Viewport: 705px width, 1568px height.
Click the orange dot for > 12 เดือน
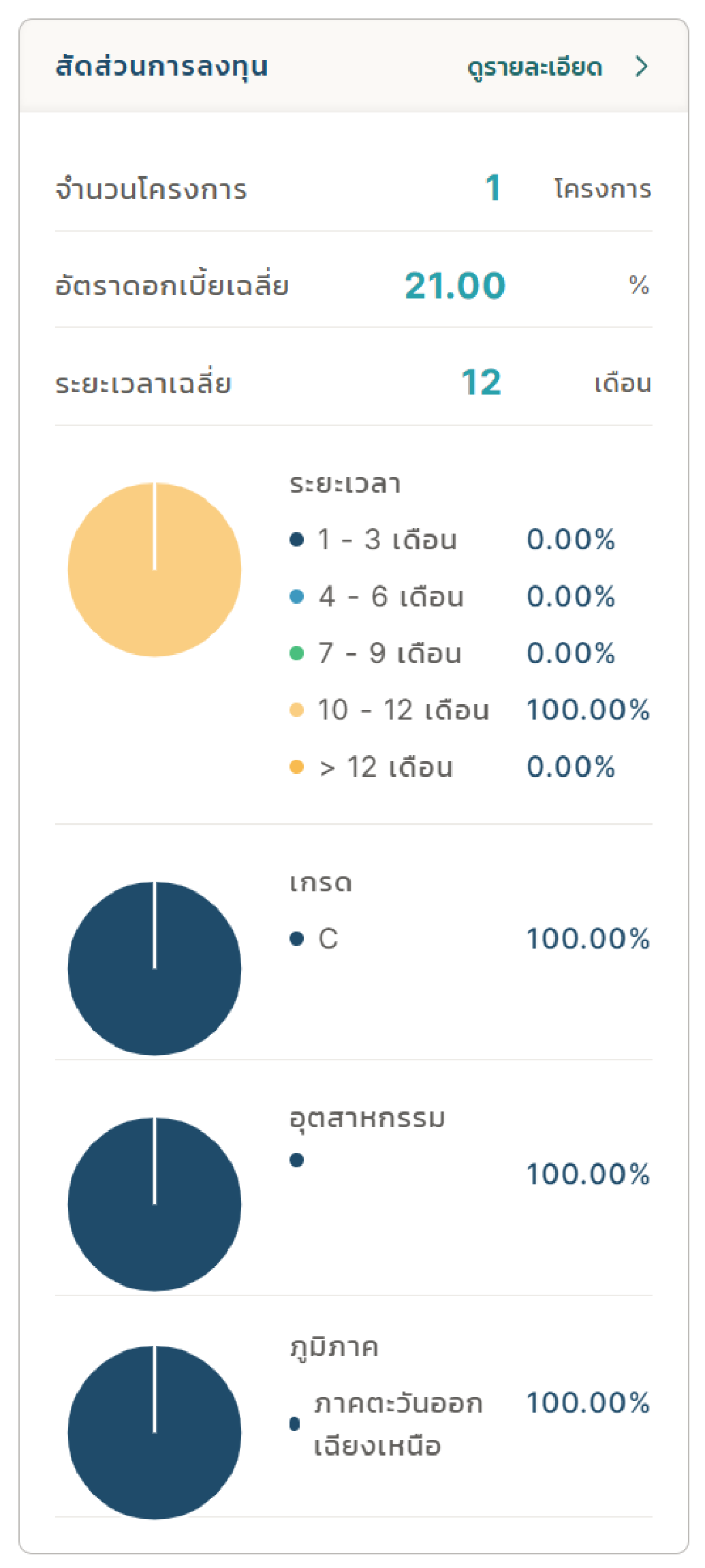(296, 767)
